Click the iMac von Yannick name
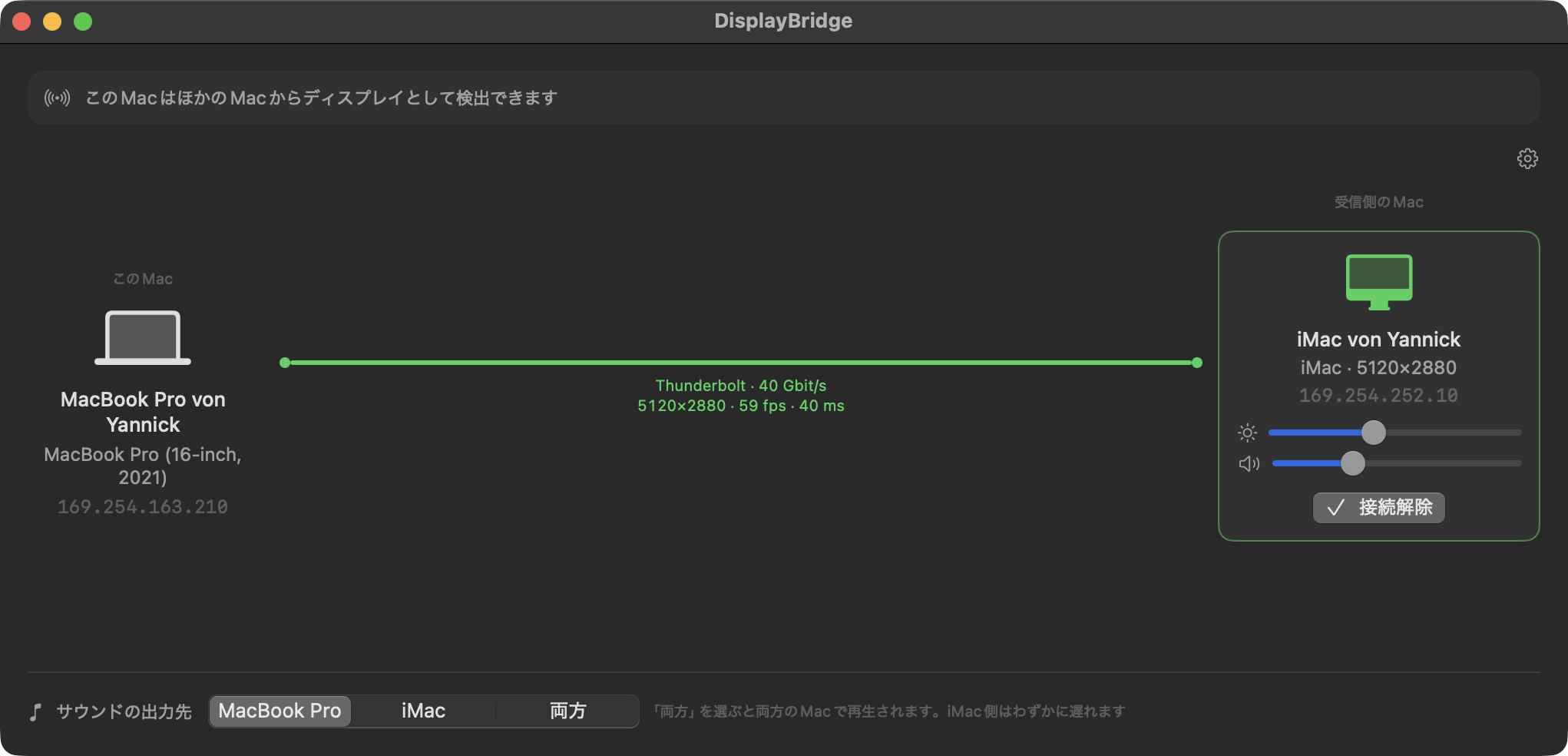 point(1378,340)
